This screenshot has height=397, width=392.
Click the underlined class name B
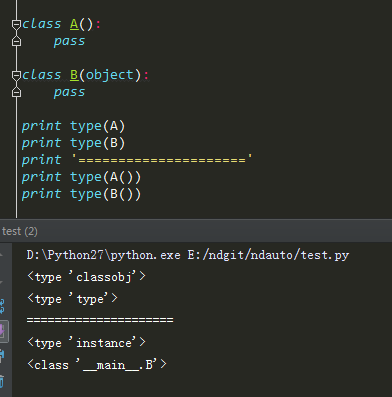[74, 75]
